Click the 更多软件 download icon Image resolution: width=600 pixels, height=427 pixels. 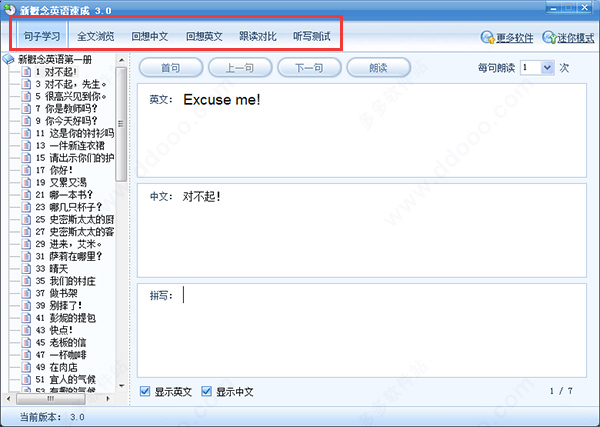coord(488,37)
